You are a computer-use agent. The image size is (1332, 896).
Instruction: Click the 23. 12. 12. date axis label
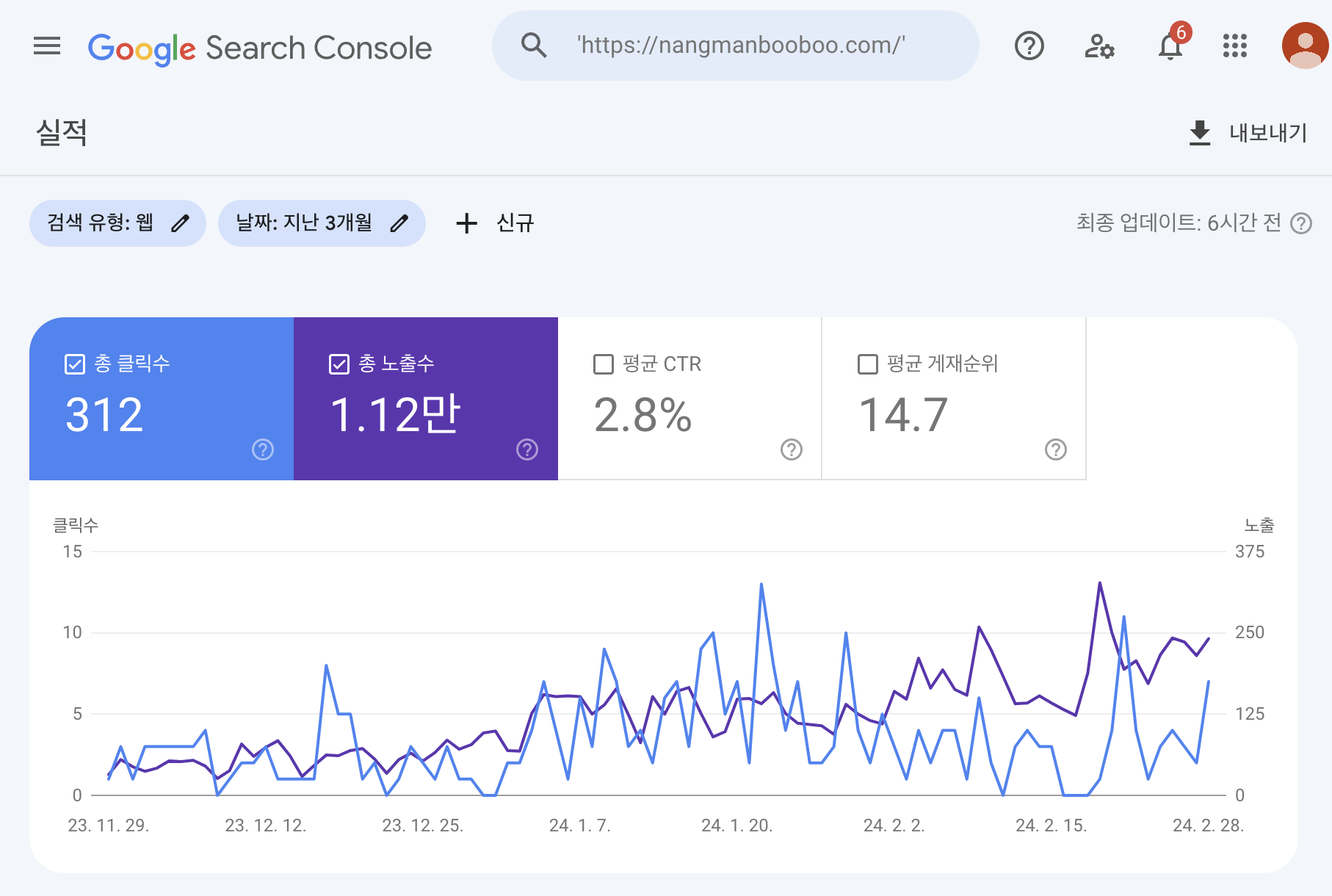click(x=266, y=825)
